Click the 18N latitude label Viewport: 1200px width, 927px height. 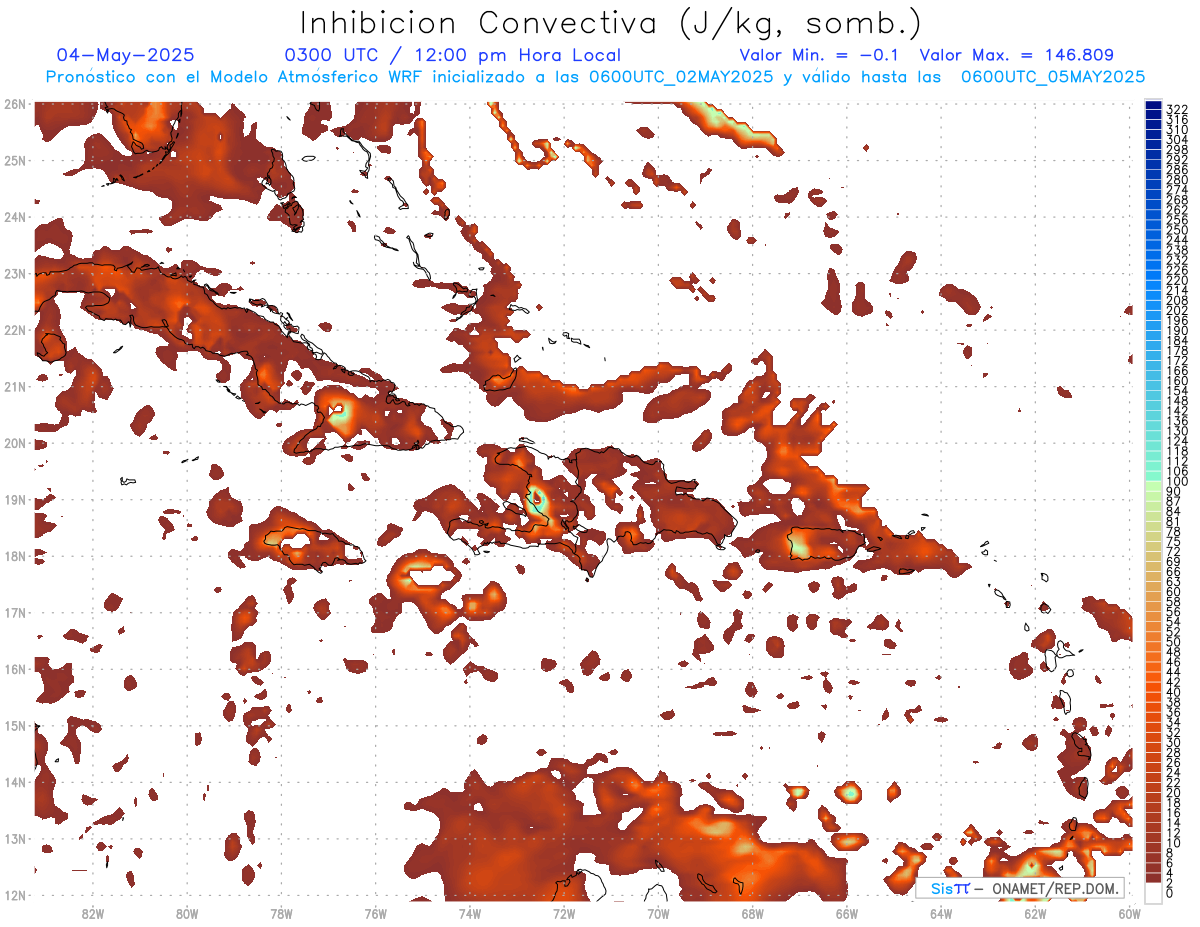(14, 556)
